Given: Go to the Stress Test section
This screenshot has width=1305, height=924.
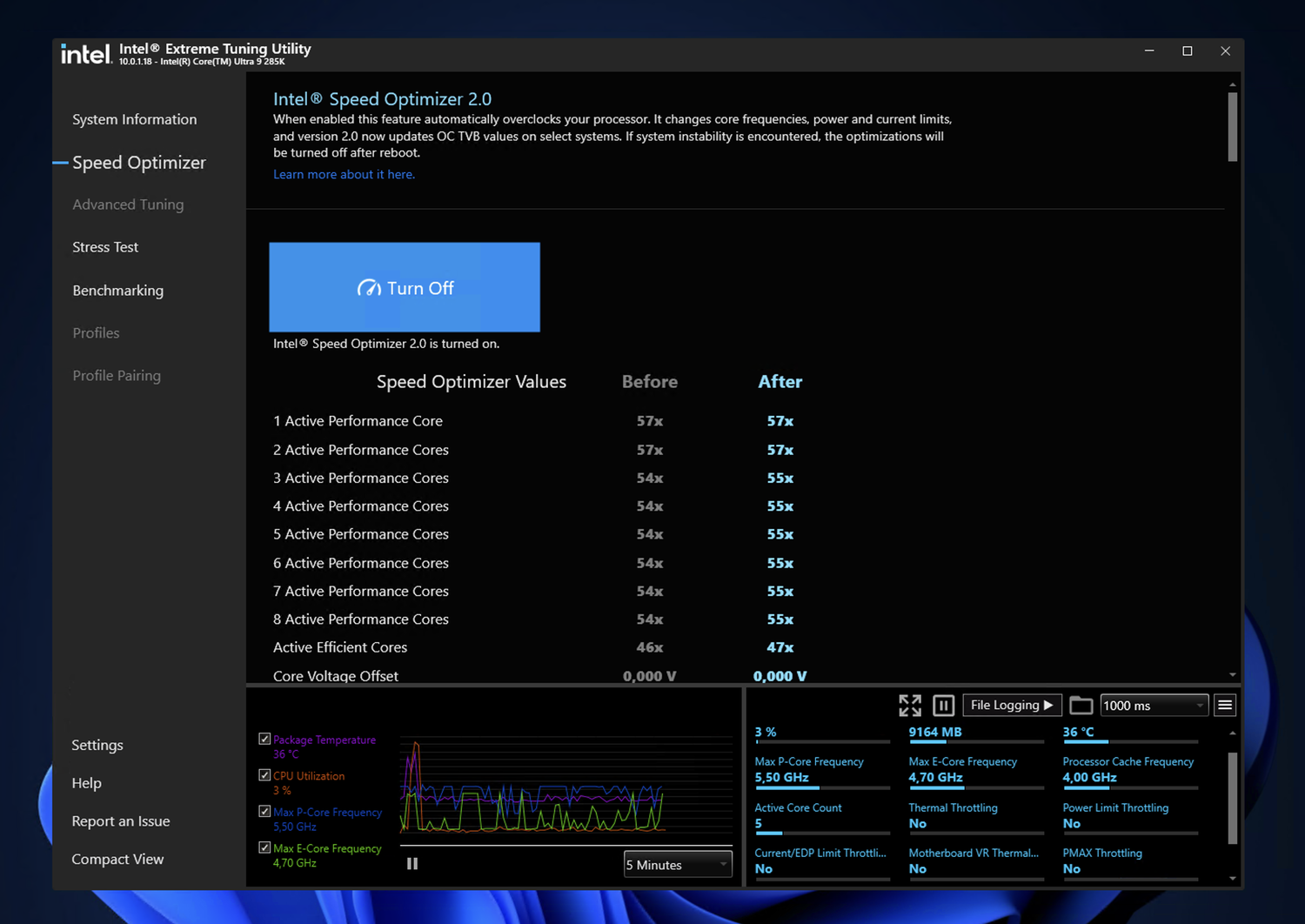Looking at the screenshot, I should [105, 247].
